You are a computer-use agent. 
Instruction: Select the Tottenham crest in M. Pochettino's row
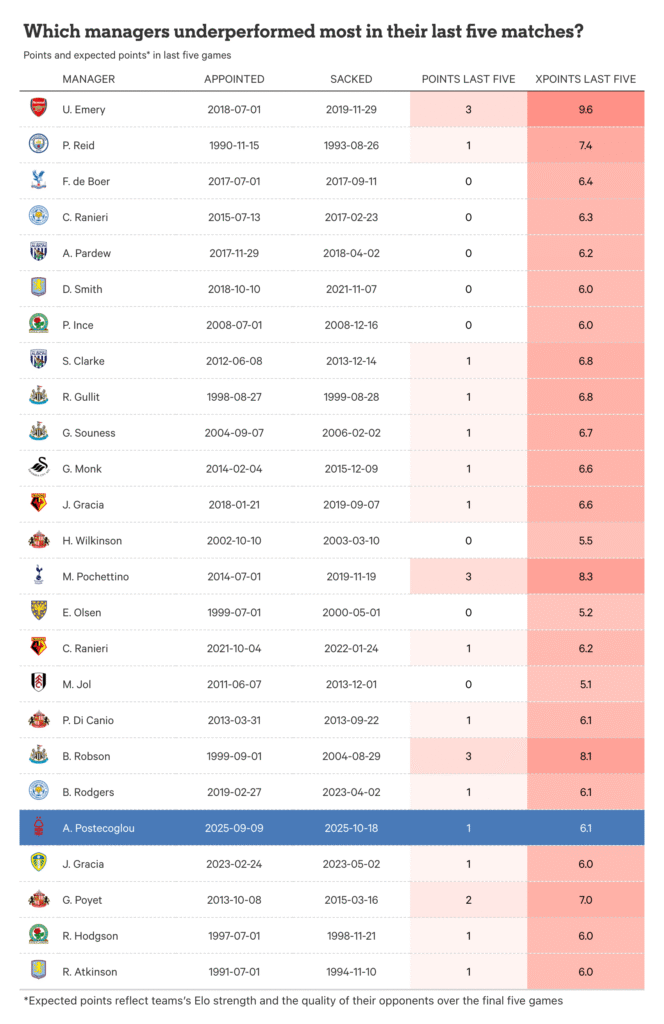tap(38, 576)
